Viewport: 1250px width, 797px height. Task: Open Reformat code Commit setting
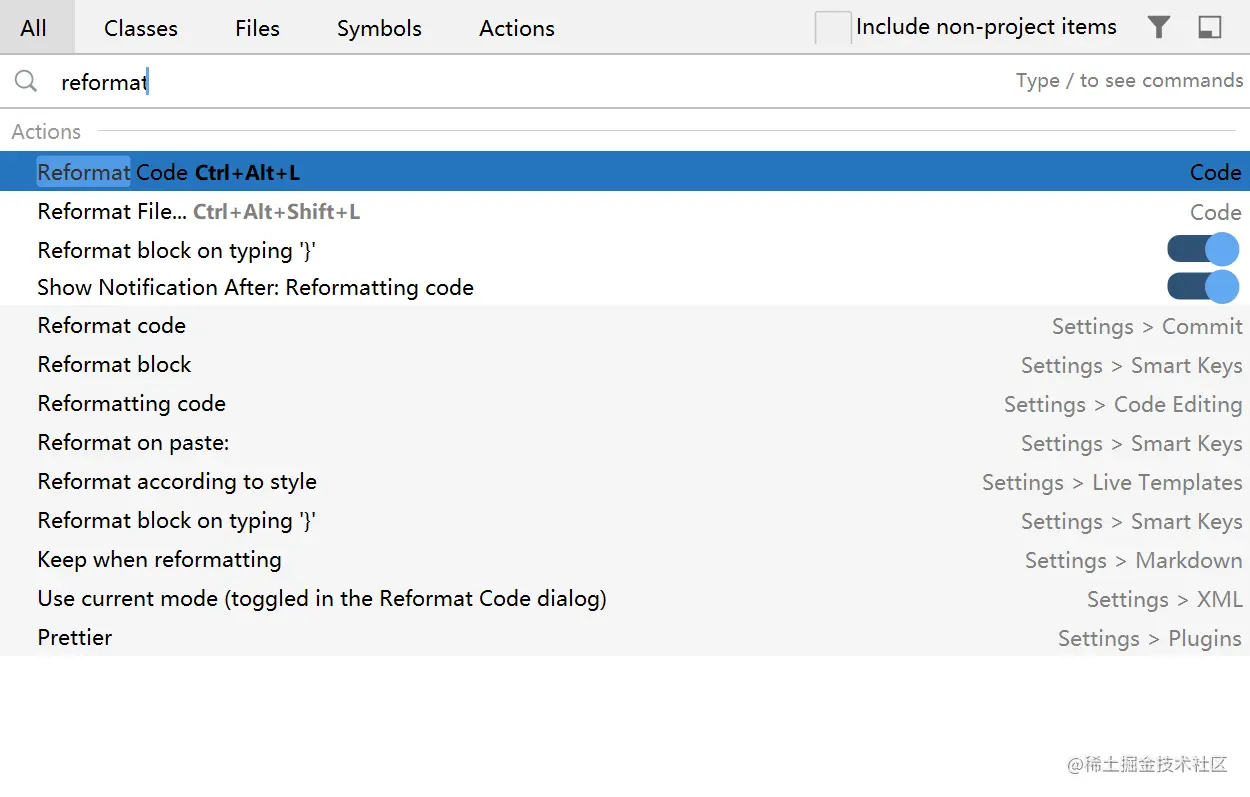coord(112,326)
